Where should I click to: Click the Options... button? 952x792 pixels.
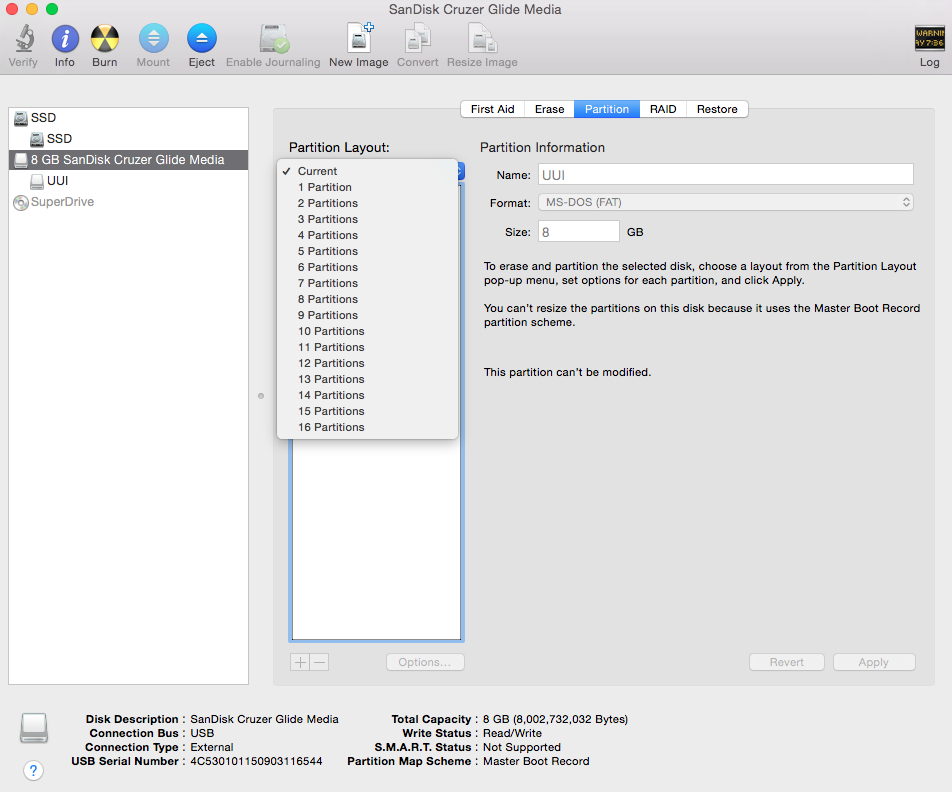coord(425,662)
